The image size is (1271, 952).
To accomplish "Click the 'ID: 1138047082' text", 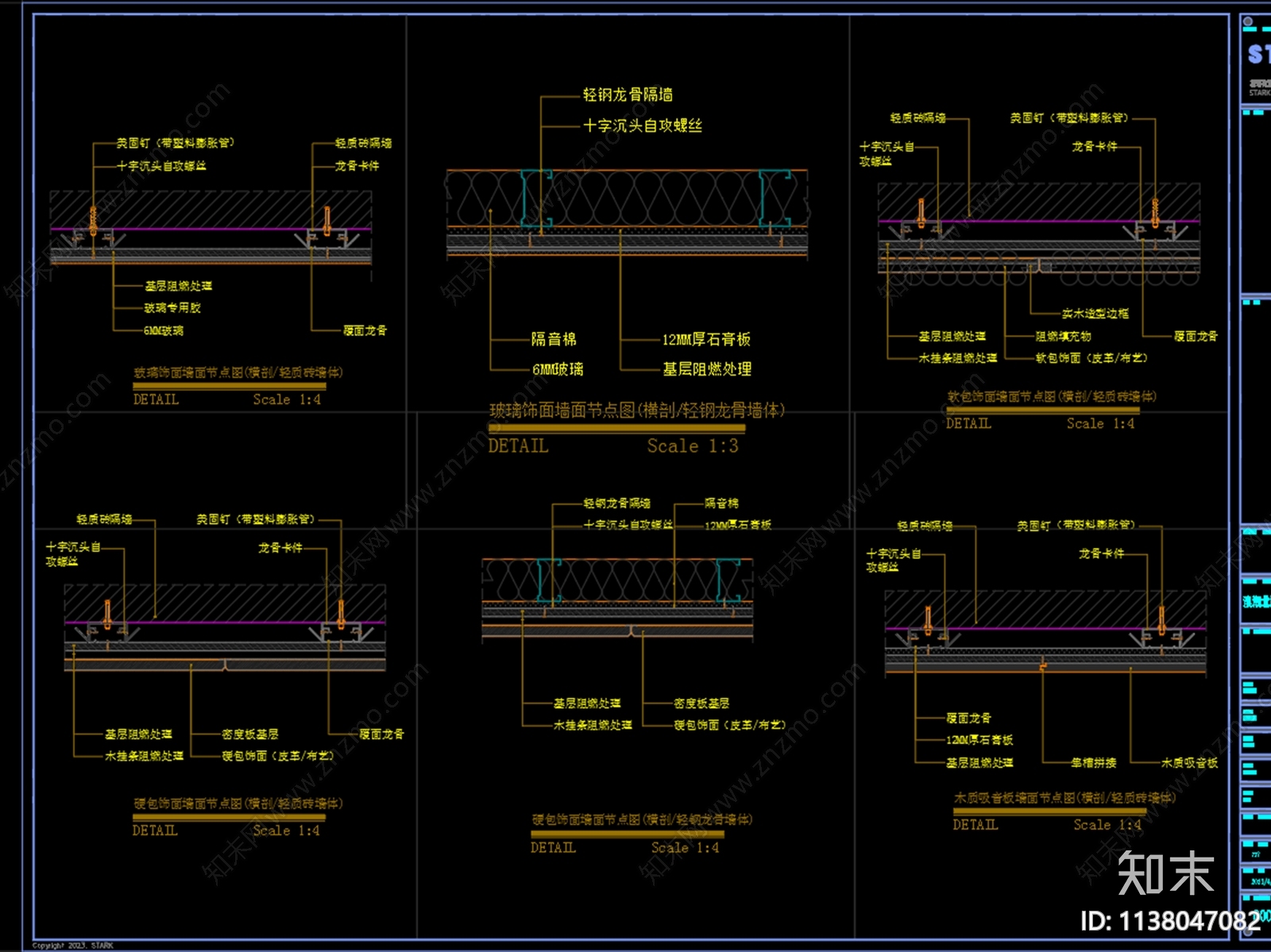I will (1170, 921).
